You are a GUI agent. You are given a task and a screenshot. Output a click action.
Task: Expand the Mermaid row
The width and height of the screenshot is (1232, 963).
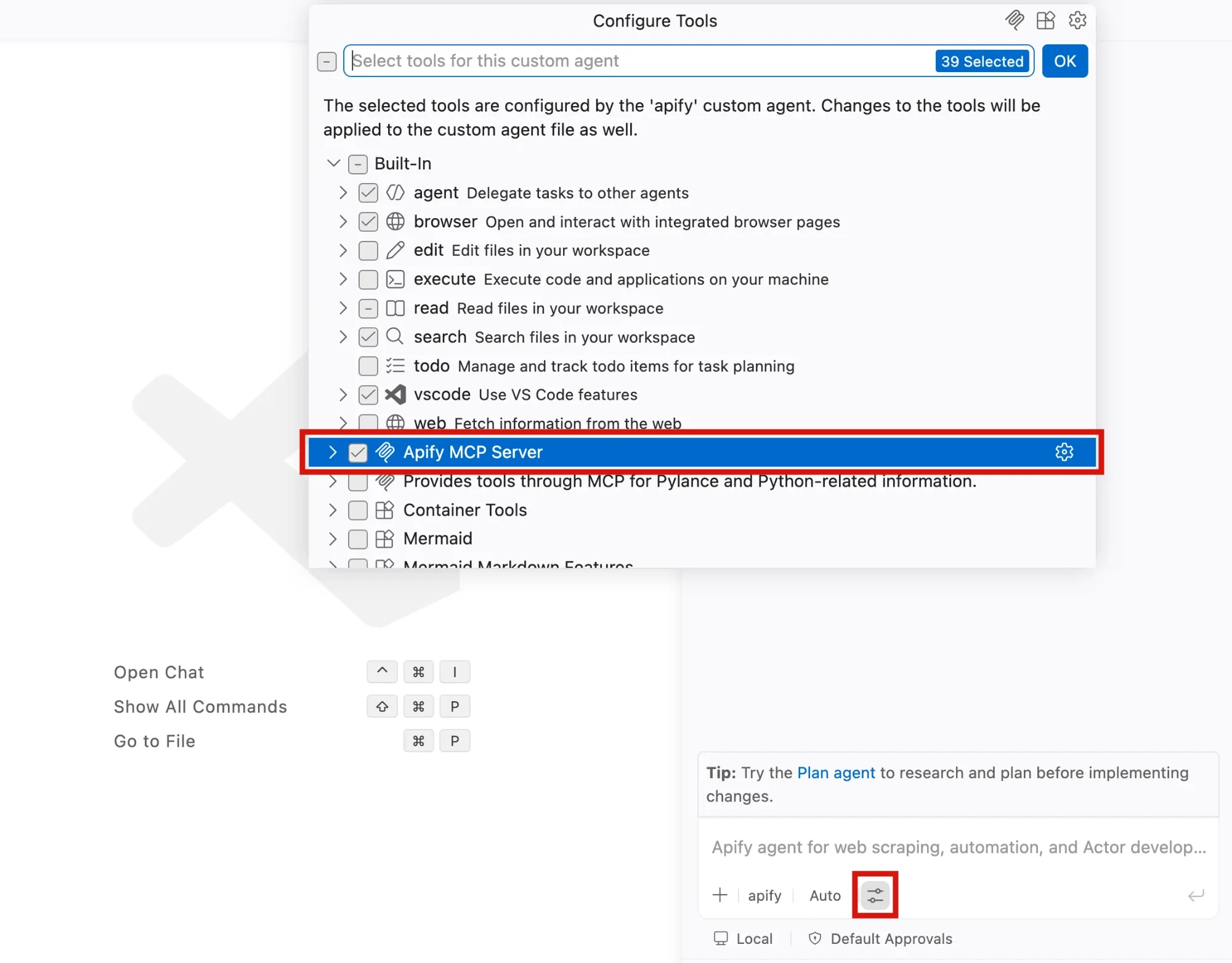[333, 539]
